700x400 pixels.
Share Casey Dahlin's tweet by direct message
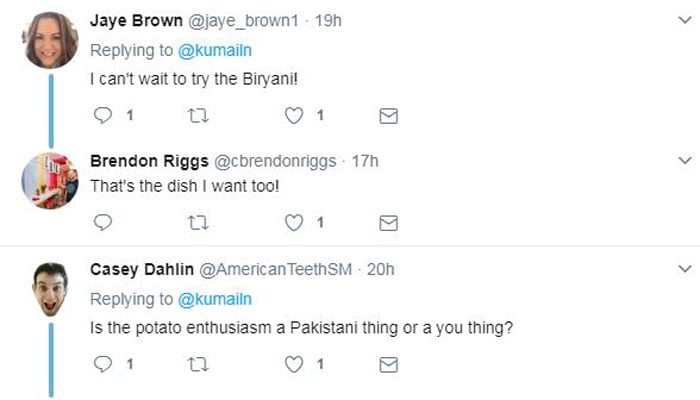[389, 366]
